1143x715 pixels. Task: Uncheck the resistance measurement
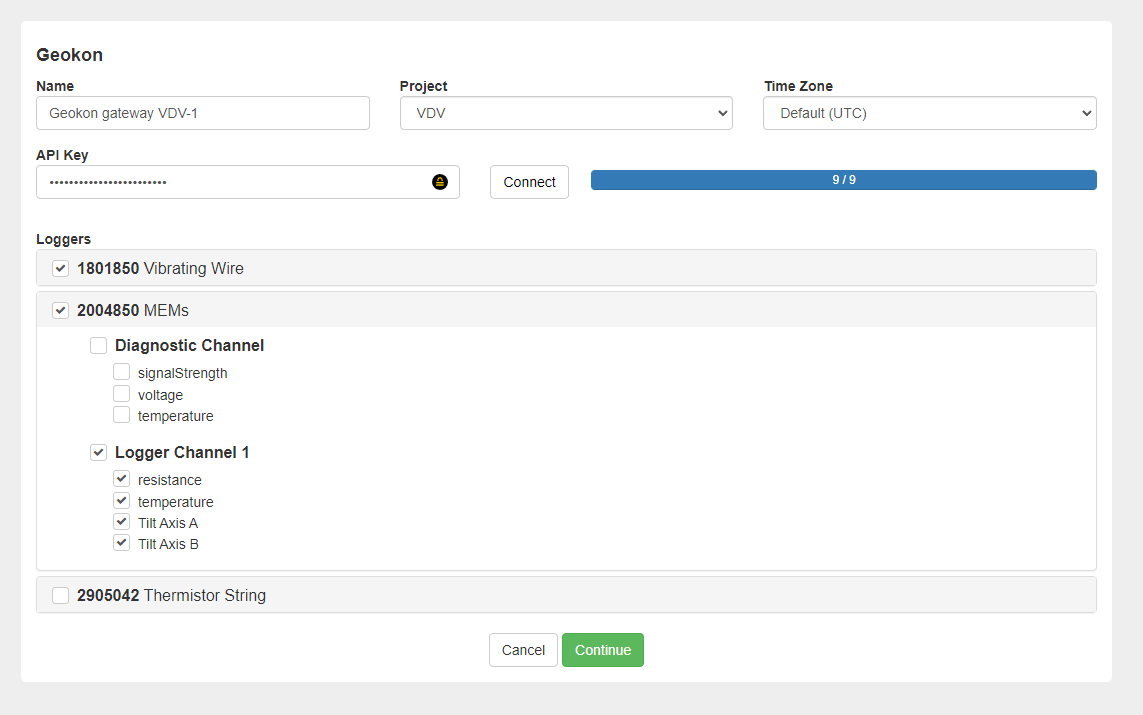pyautogui.click(x=122, y=479)
